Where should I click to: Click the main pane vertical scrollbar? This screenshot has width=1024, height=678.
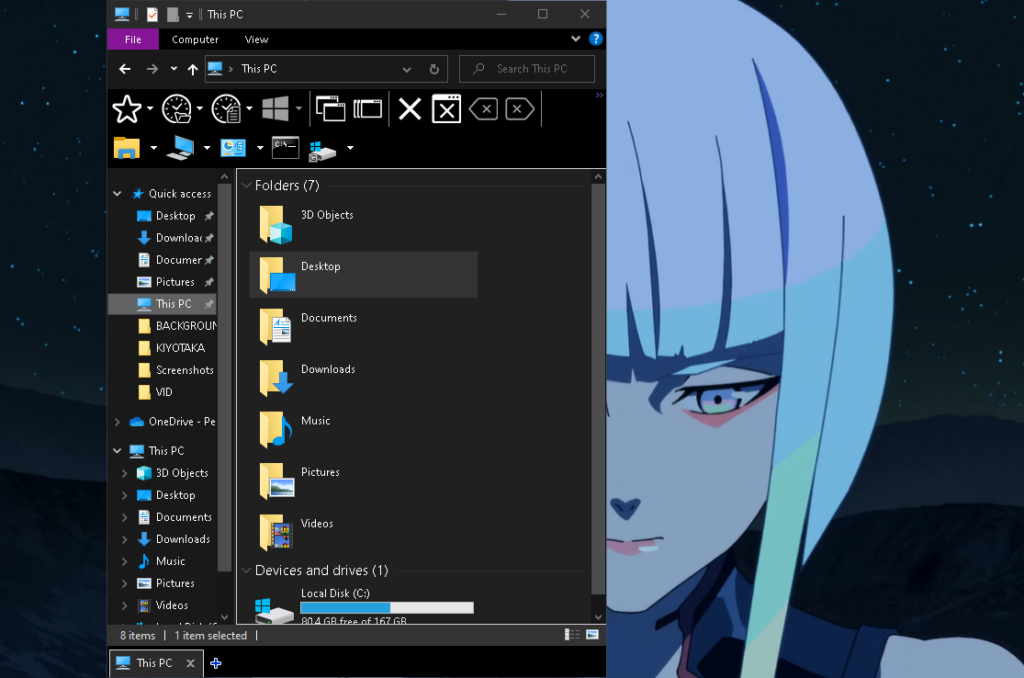point(598,389)
